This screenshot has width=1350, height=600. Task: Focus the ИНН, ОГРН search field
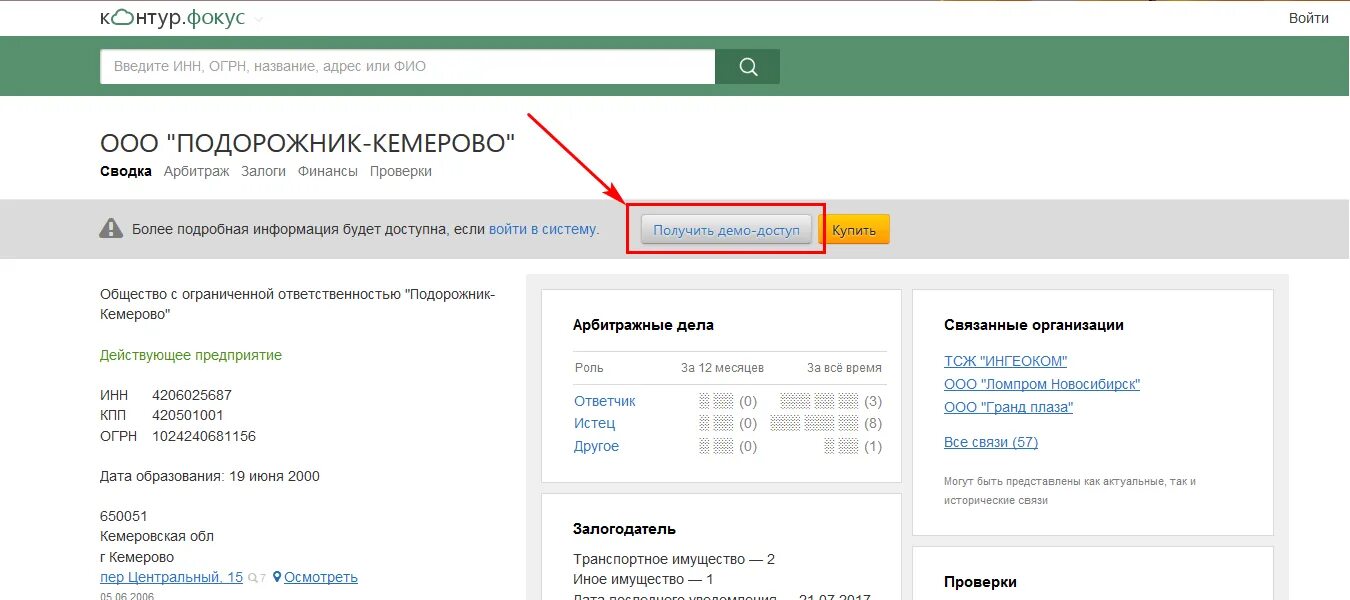408,67
